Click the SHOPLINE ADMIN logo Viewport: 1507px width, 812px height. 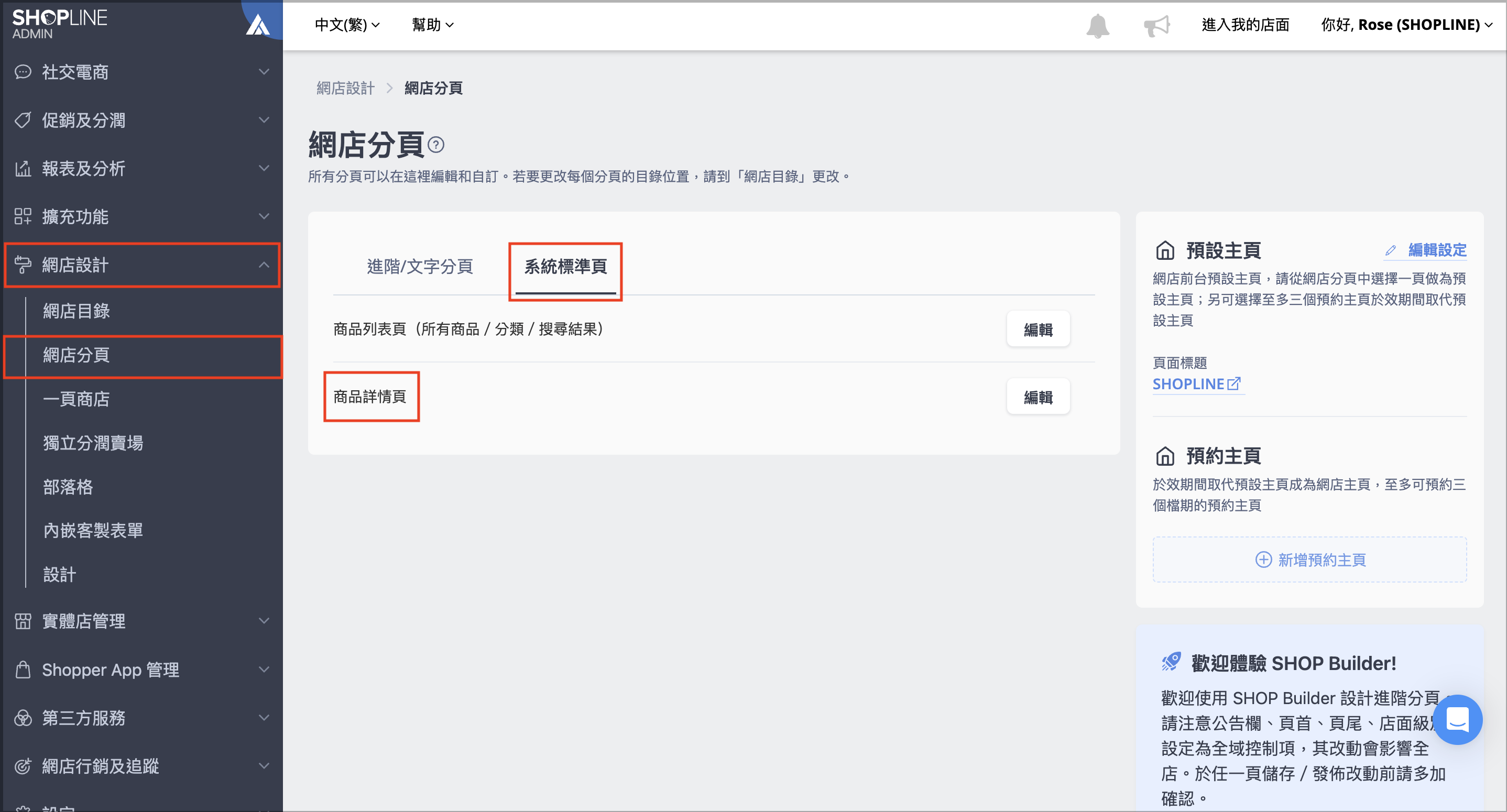[60, 24]
